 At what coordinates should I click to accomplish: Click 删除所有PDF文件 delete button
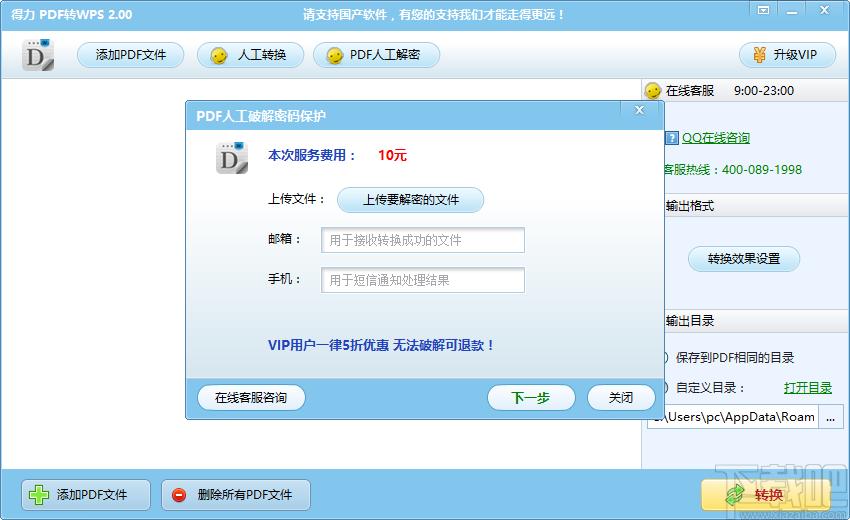(236, 495)
